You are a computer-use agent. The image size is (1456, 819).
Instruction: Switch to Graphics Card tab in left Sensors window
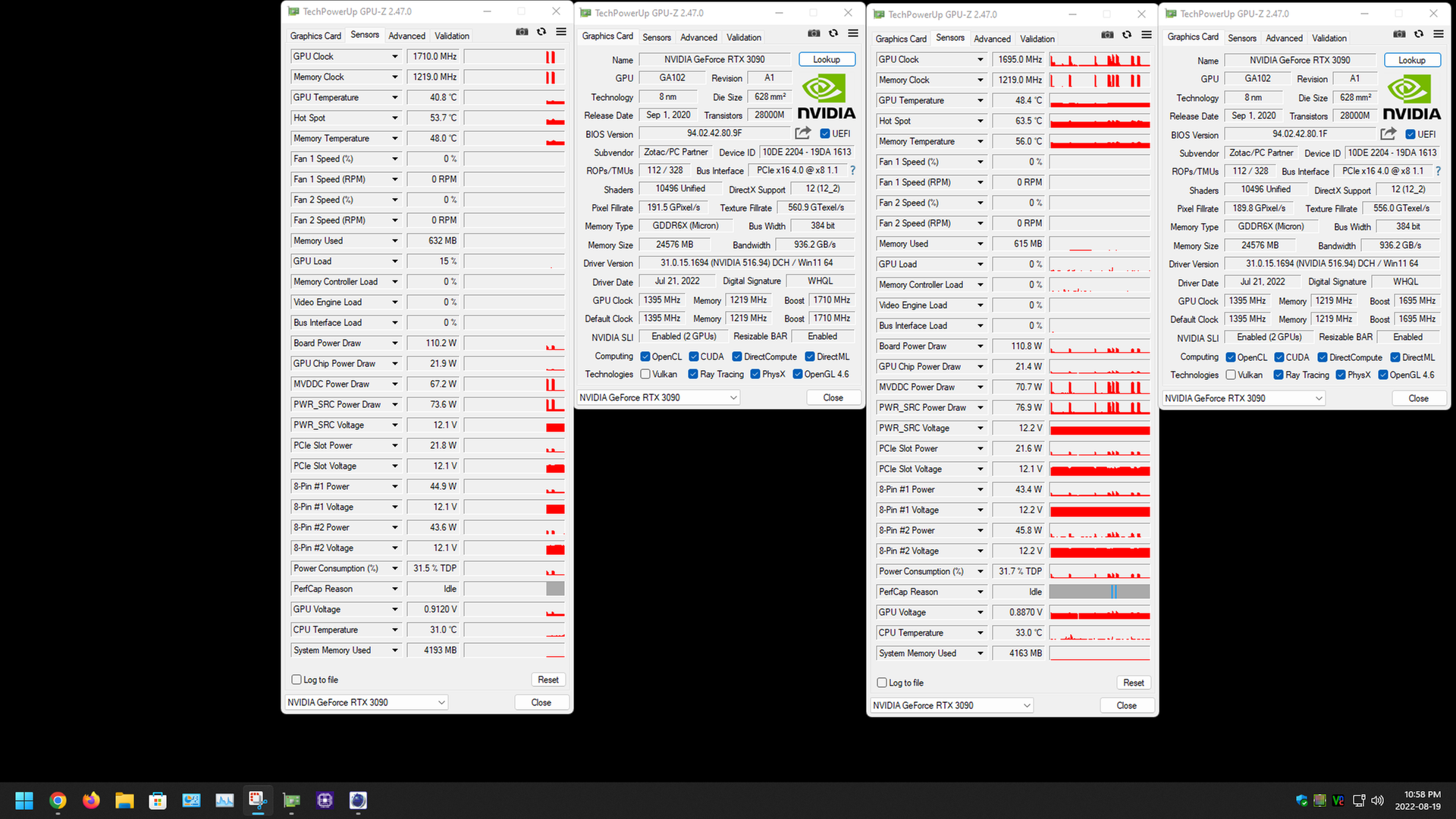pyautogui.click(x=315, y=36)
